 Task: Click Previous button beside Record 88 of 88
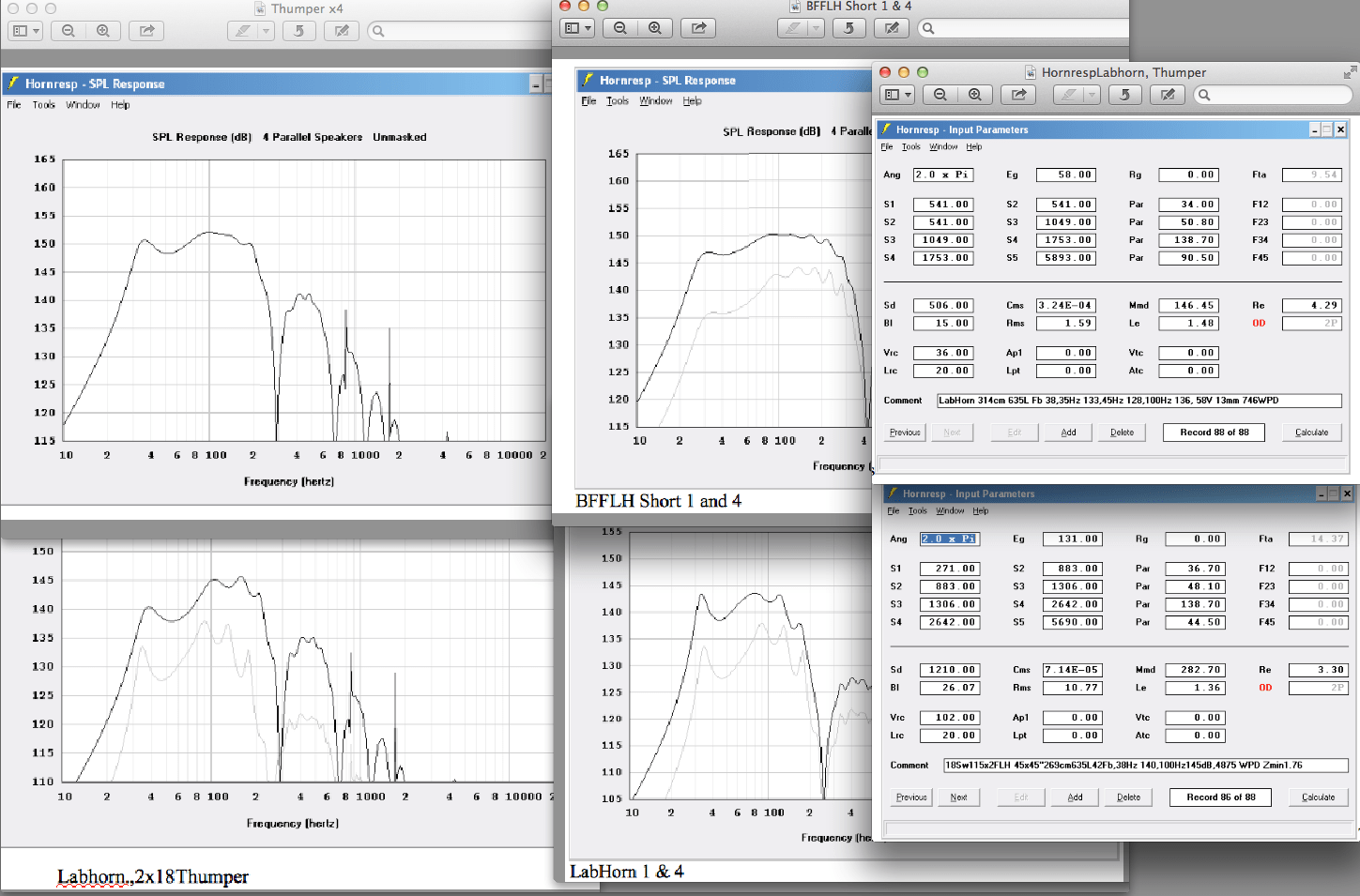click(x=905, y=433)
